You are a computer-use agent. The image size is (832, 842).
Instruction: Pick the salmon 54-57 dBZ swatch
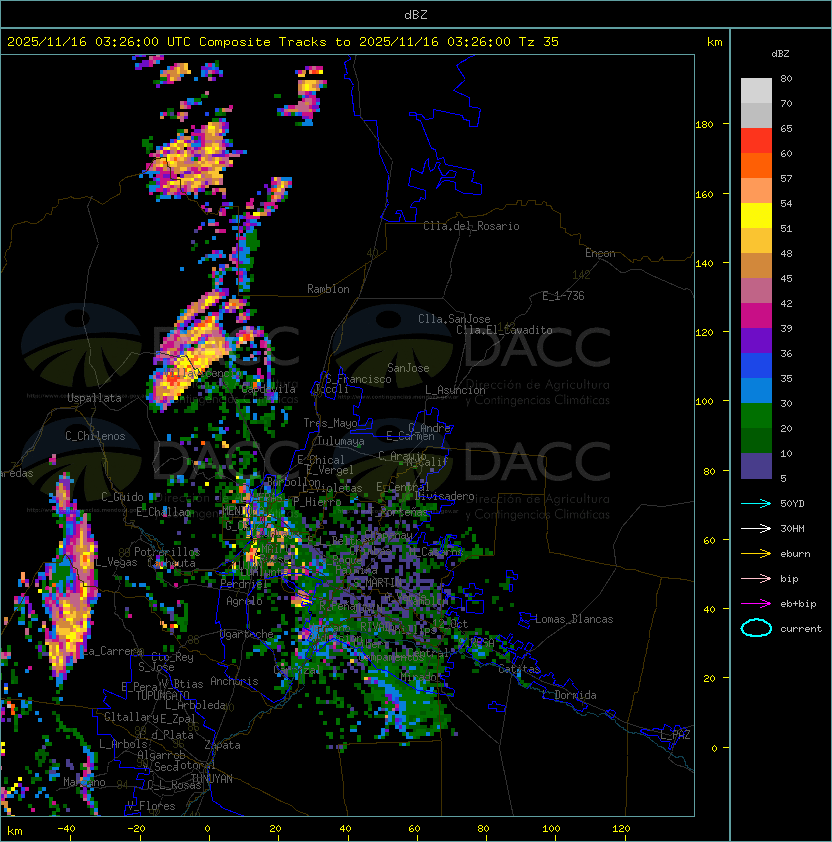coord(756,191)
